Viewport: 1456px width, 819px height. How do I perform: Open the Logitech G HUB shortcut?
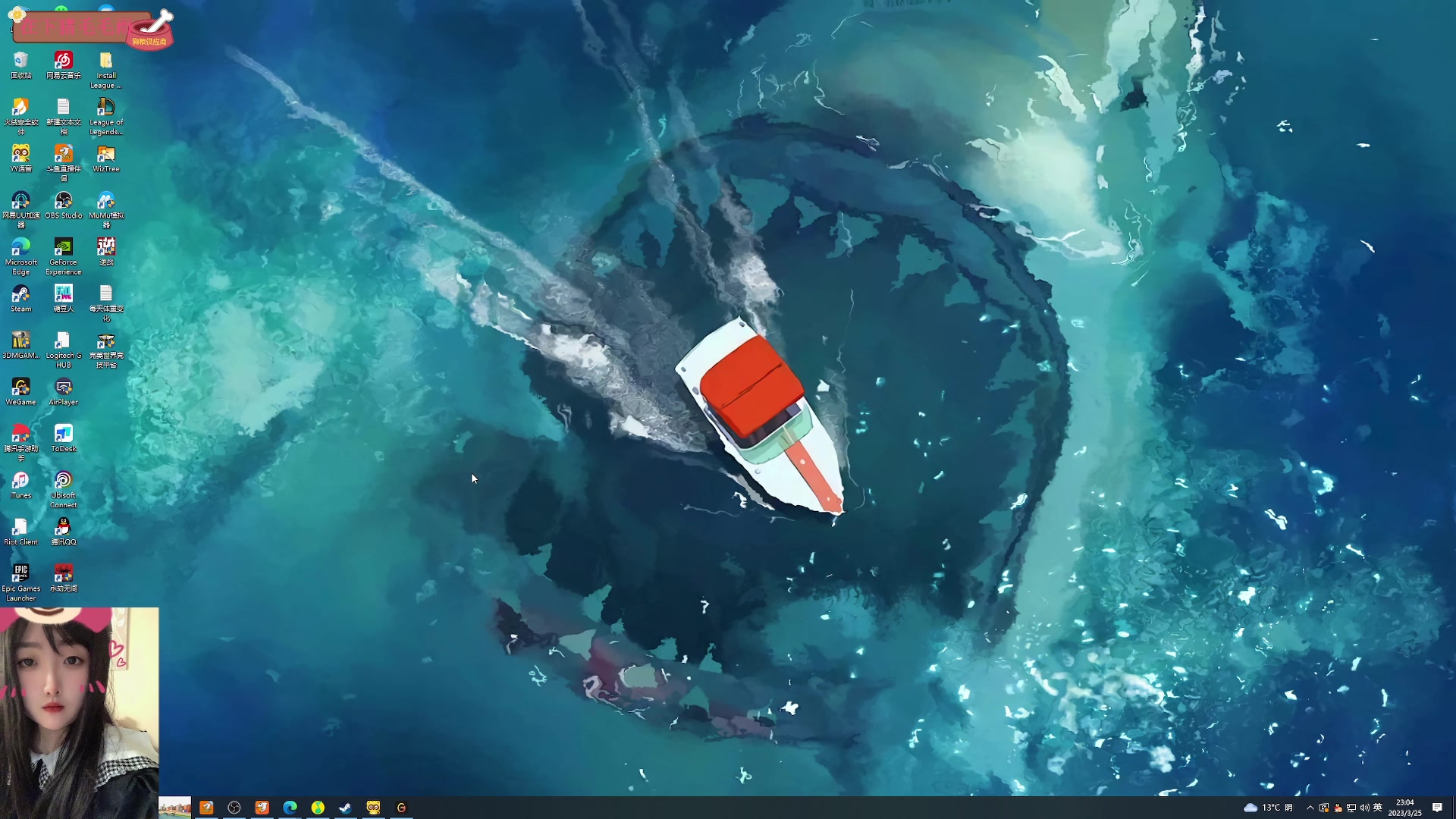(x=63, y=341)
